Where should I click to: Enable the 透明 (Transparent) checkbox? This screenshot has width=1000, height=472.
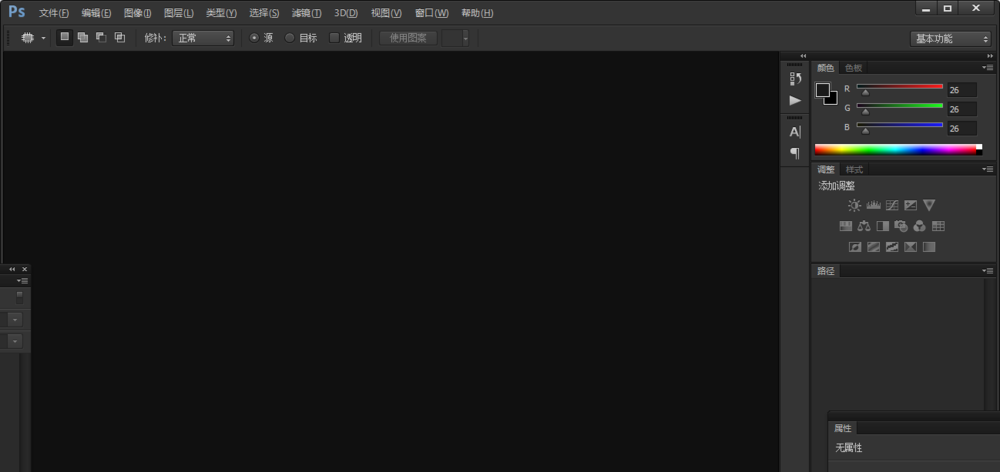335,38
